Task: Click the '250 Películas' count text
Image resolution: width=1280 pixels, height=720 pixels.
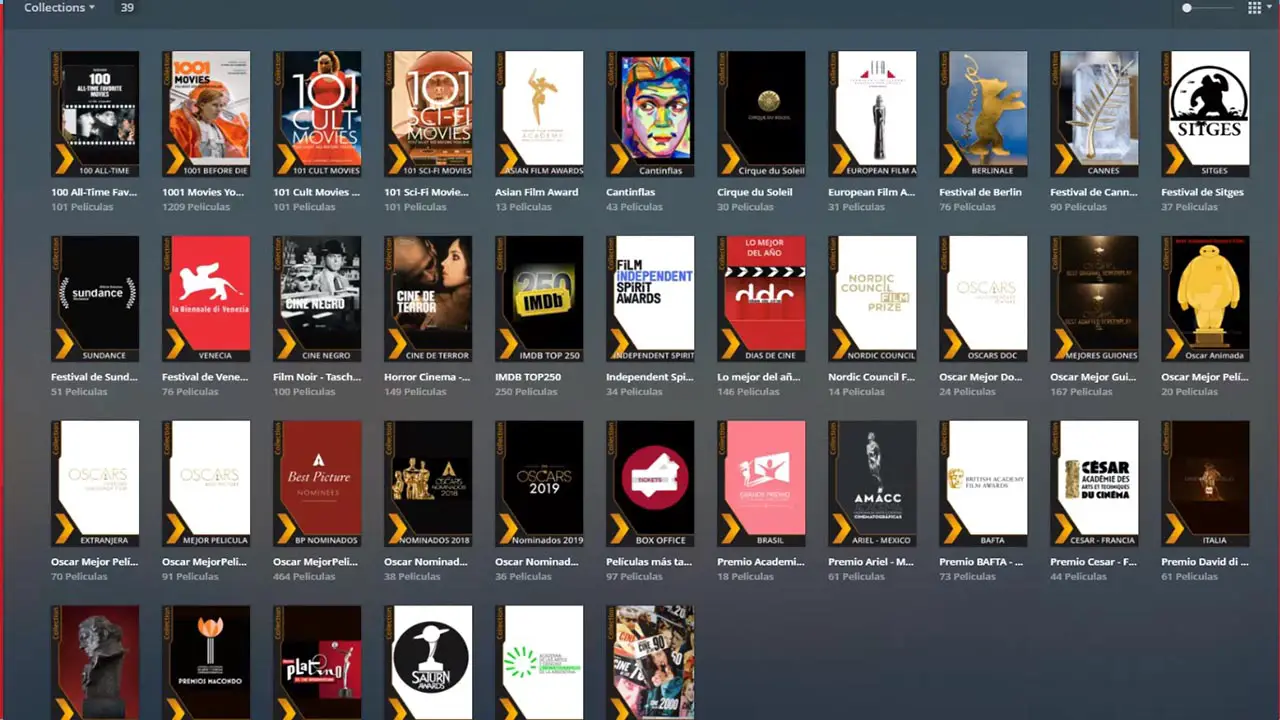Action: [528, 392]
